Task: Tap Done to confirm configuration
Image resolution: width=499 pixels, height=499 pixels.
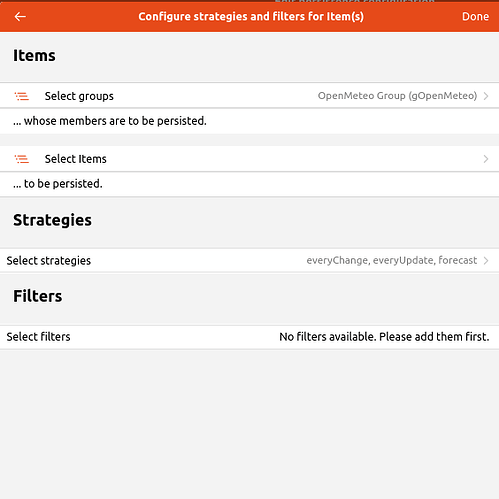Action: click(x=475, y=16)
